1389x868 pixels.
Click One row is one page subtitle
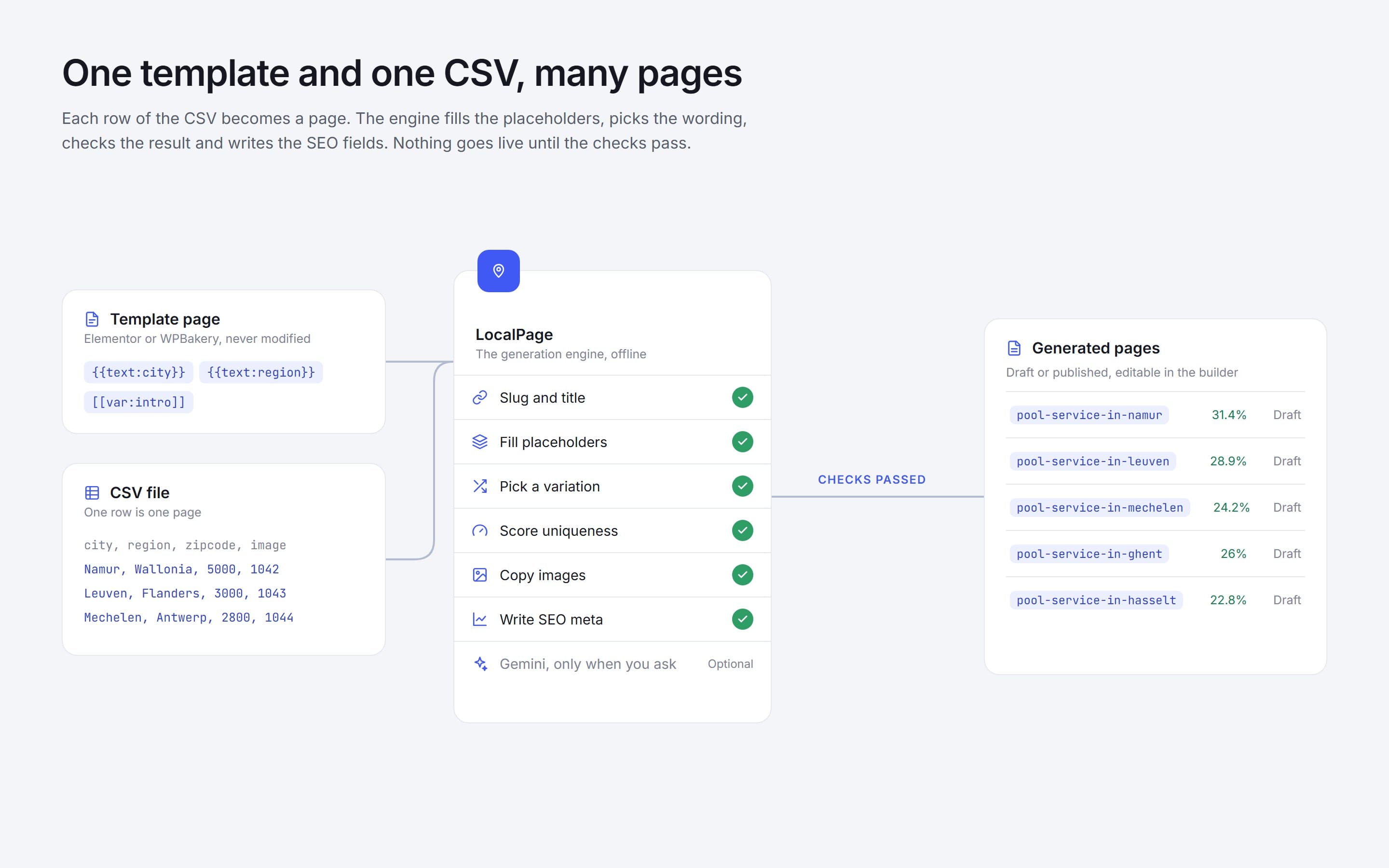pyautogui.click(x=142, y=512)
